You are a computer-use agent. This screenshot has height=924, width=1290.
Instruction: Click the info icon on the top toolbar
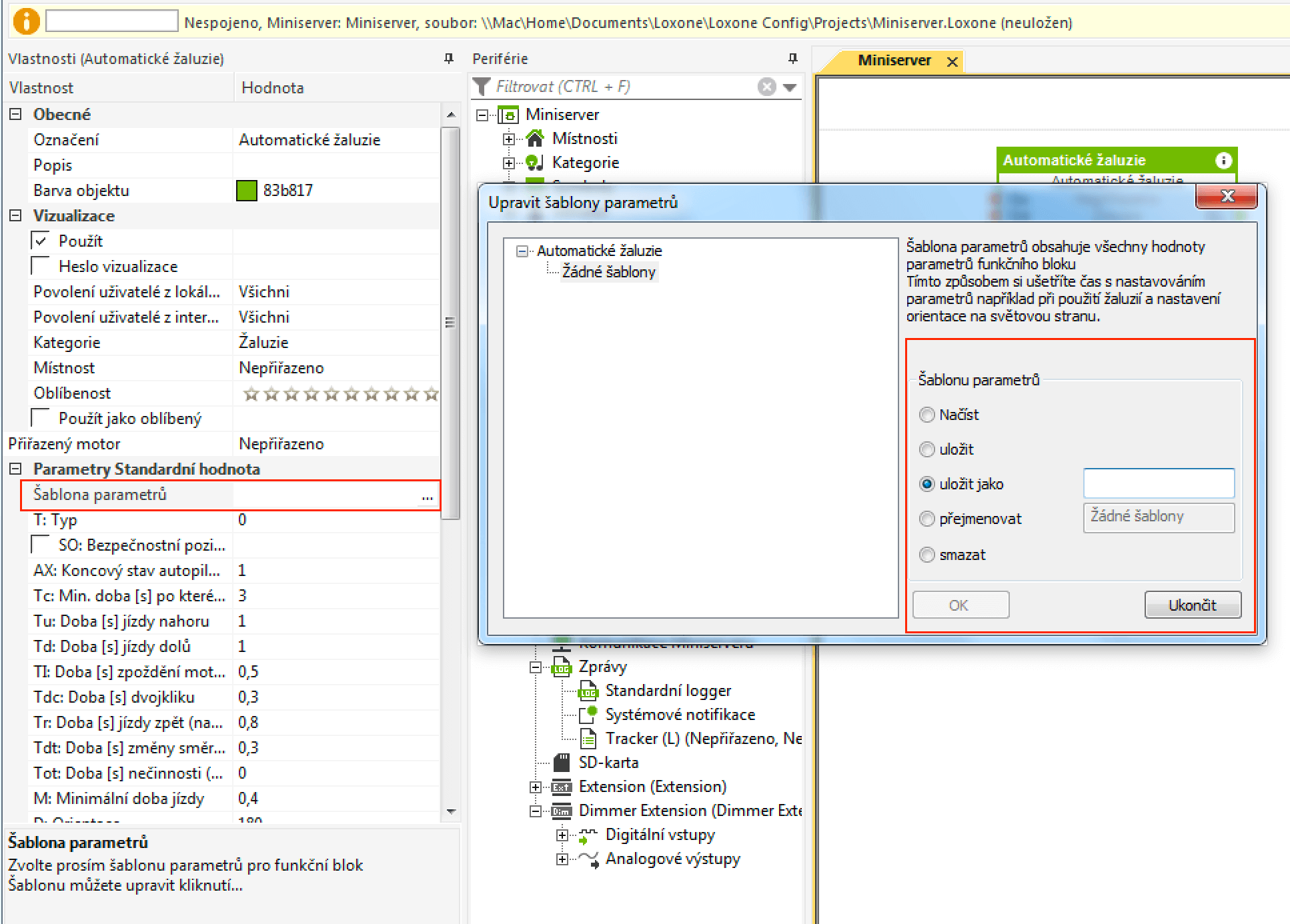pos(25,21)
